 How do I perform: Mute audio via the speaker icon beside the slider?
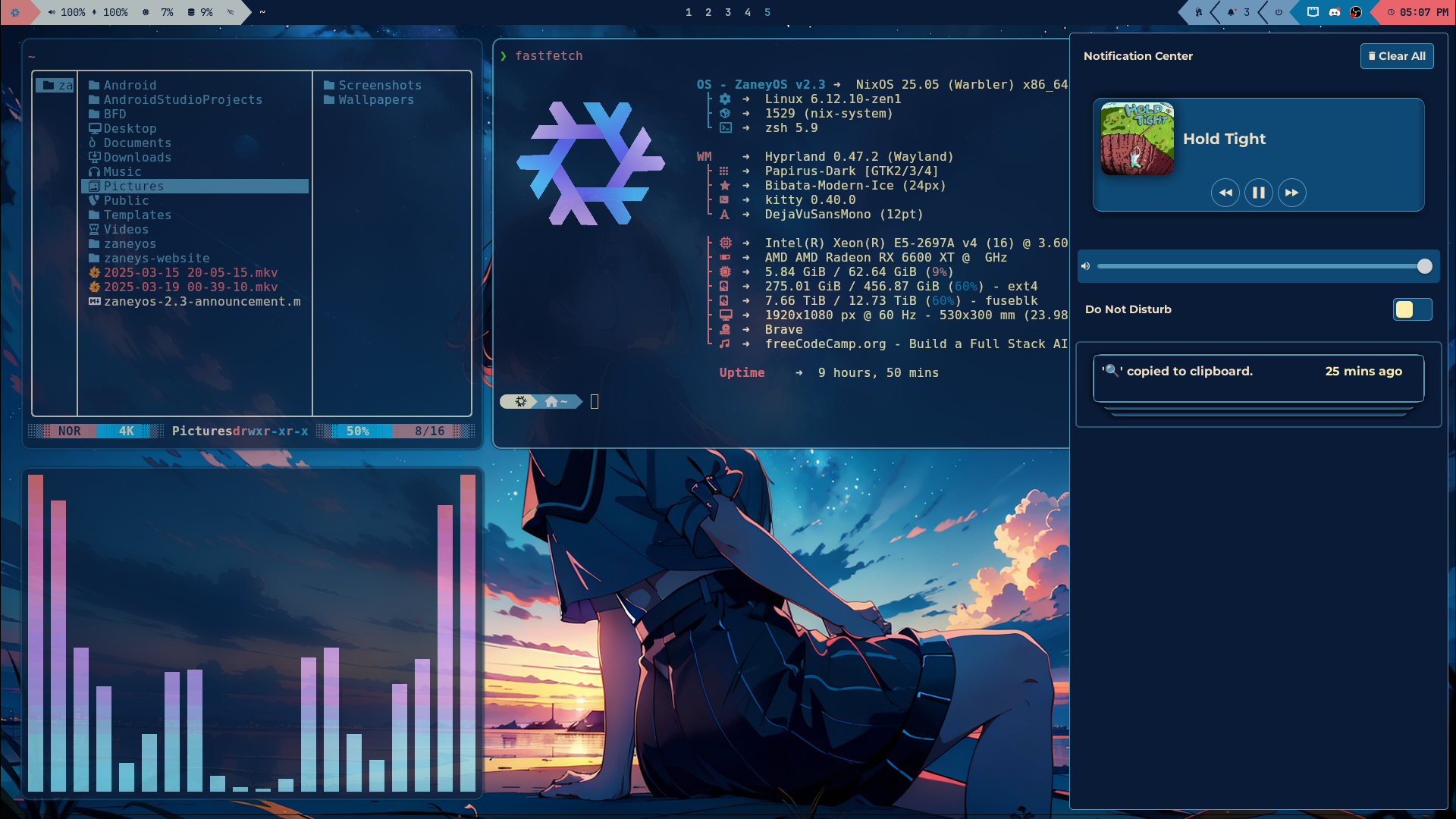1086,265
